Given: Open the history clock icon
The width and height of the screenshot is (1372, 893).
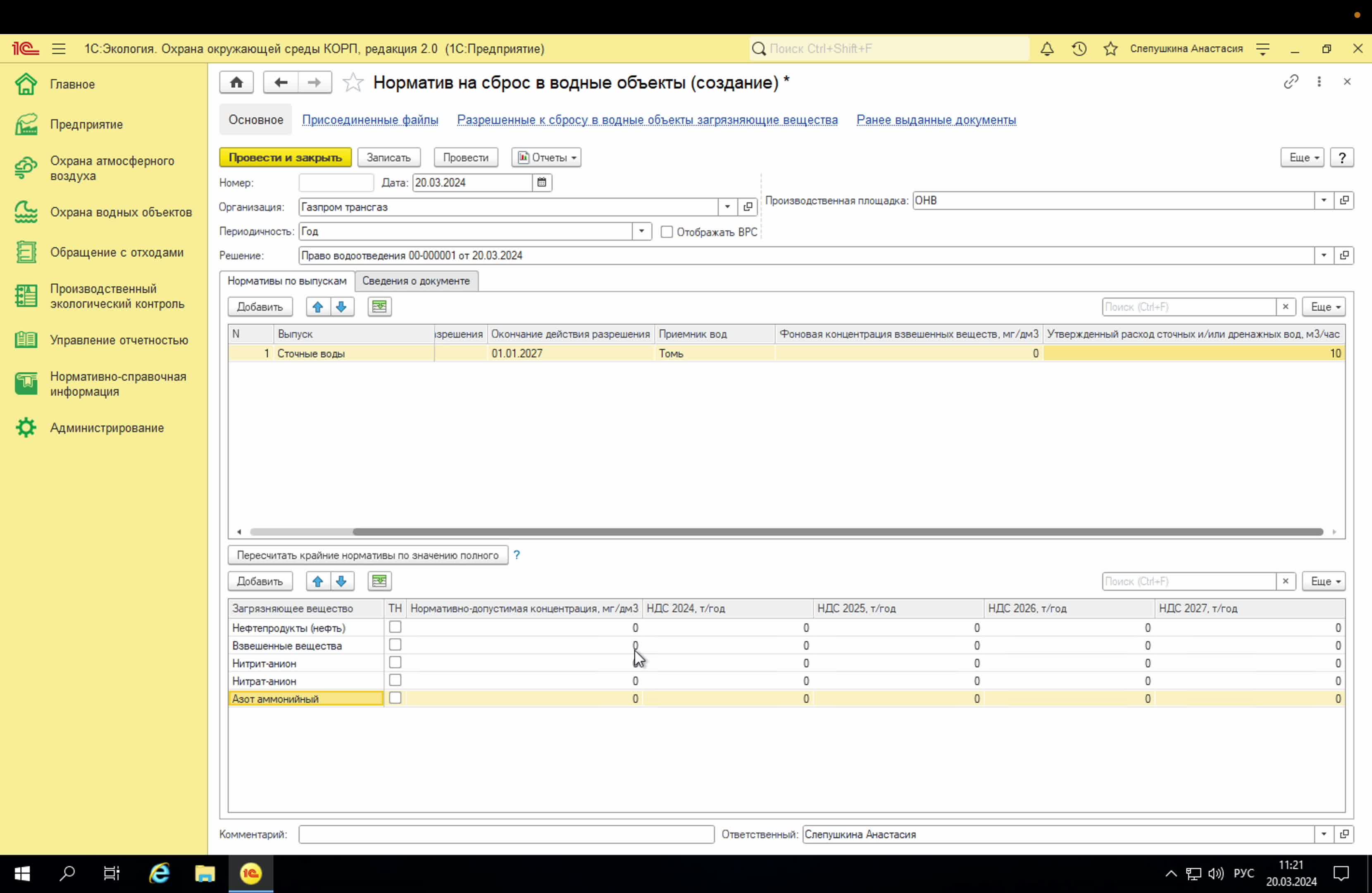Looking at the screenshot, I should pyautogui.click(x=1079, y=49).
